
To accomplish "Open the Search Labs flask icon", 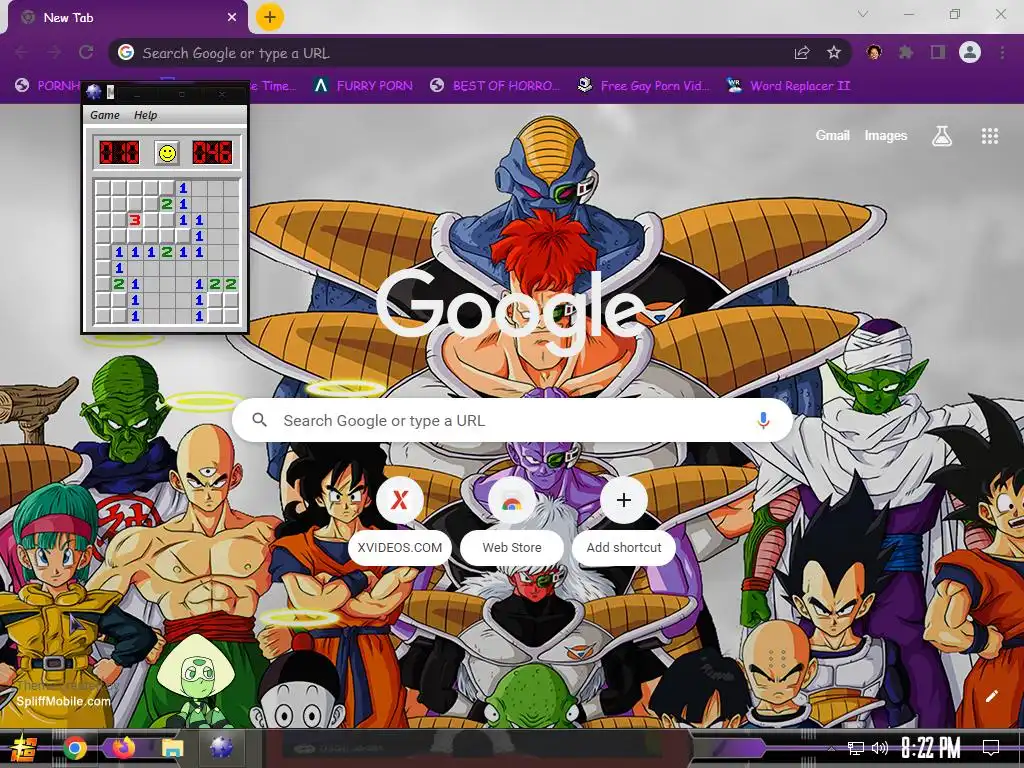I will tap(941, 136).
